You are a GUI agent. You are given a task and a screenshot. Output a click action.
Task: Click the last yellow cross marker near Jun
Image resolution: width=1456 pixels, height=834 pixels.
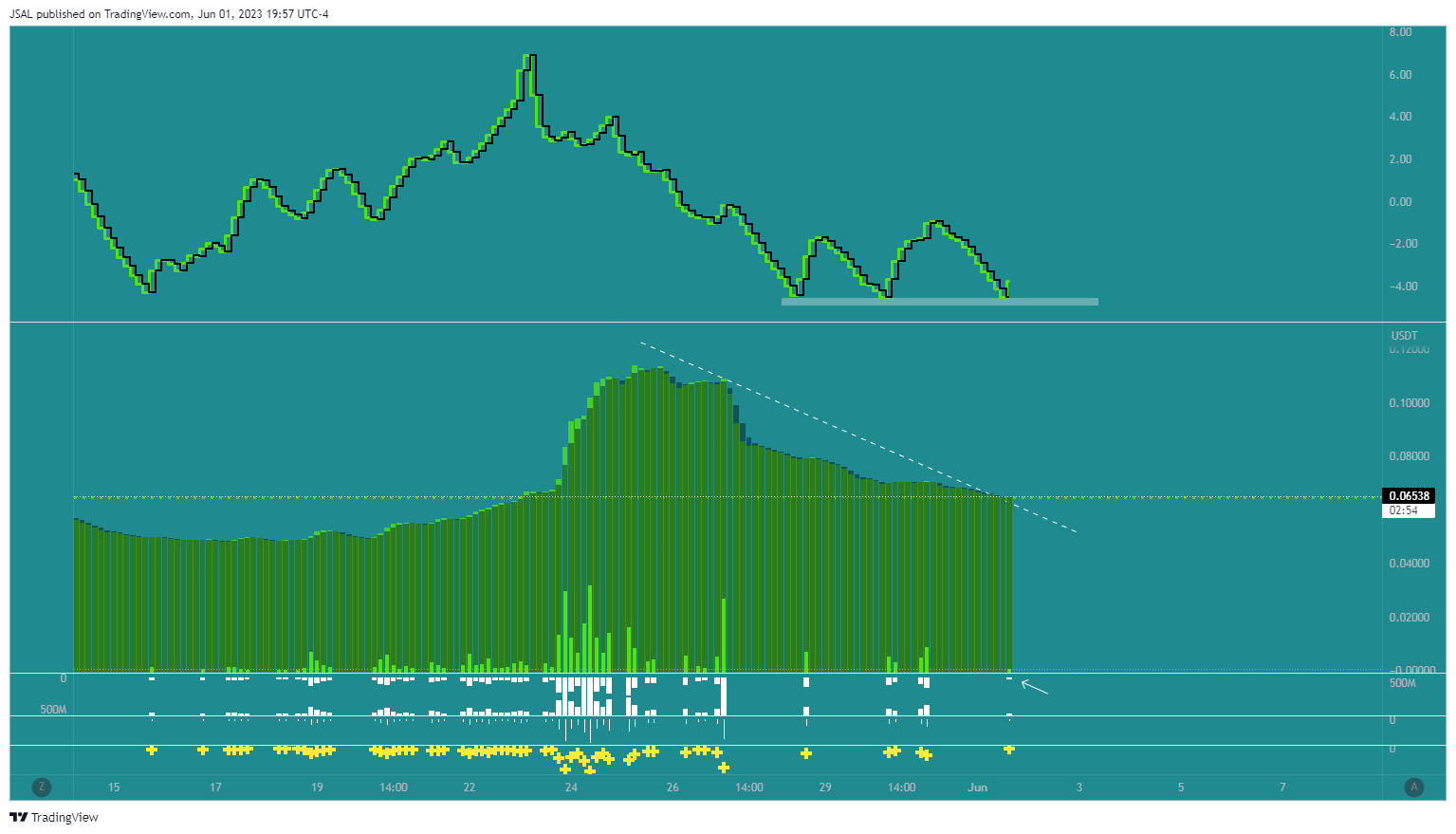coord(1009,750)
